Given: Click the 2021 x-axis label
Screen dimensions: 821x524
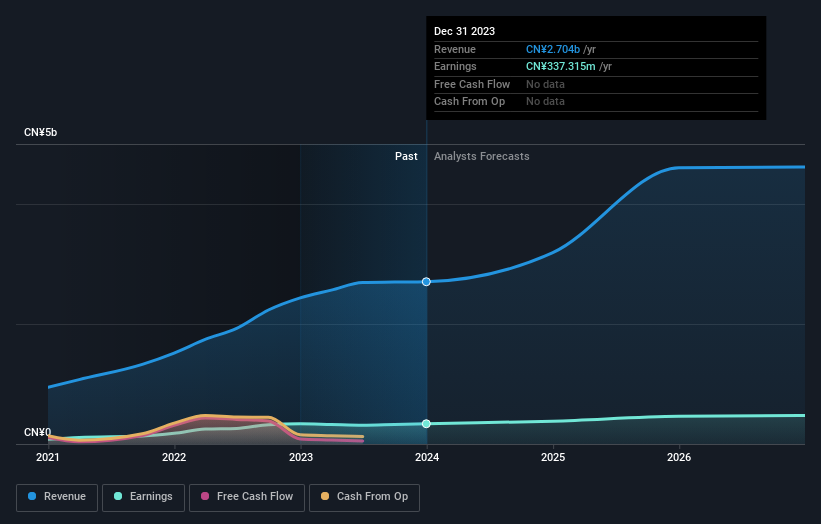Looking at the screenshot, I should (48, 458).
